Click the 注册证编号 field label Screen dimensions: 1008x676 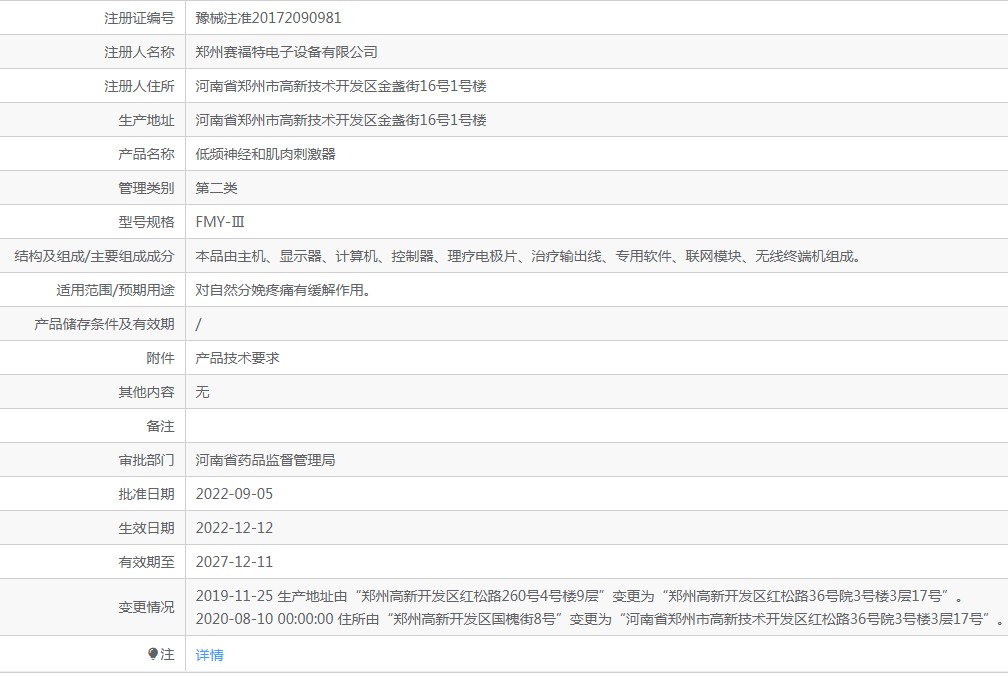coord(140,18)
